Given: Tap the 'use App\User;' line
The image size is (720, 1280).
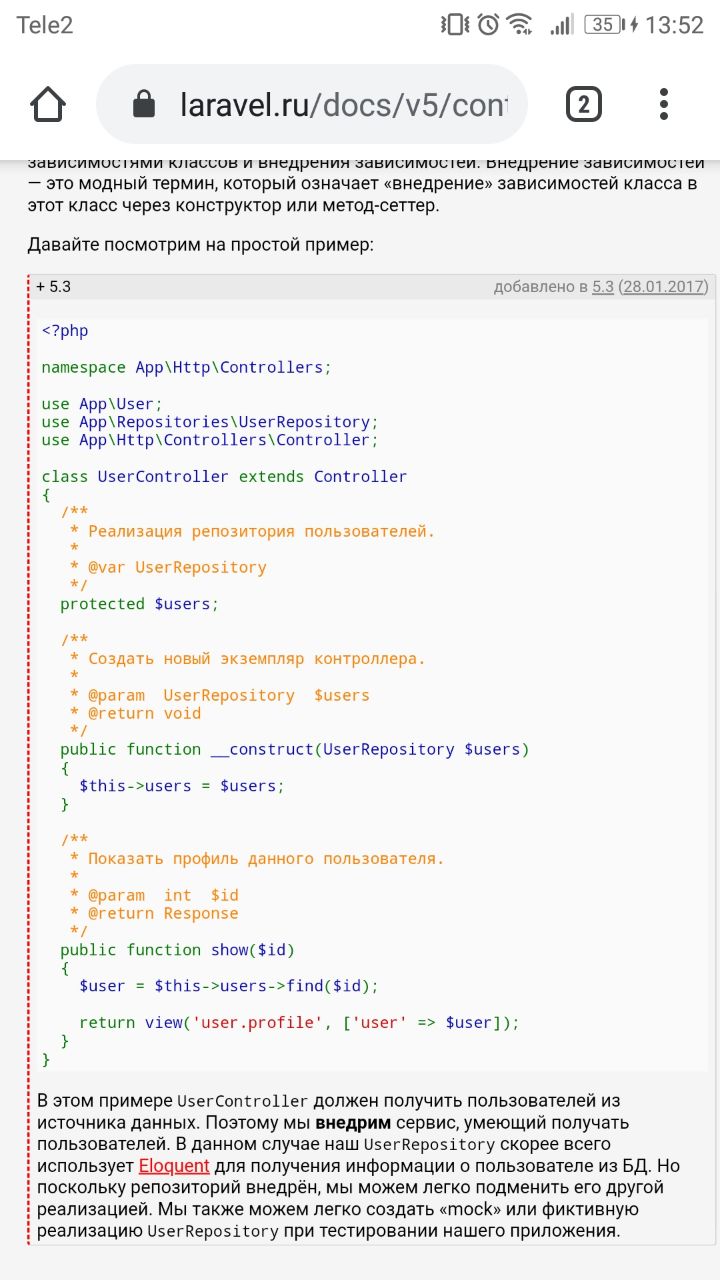Looking at the screenshot, I should [101, 404].
